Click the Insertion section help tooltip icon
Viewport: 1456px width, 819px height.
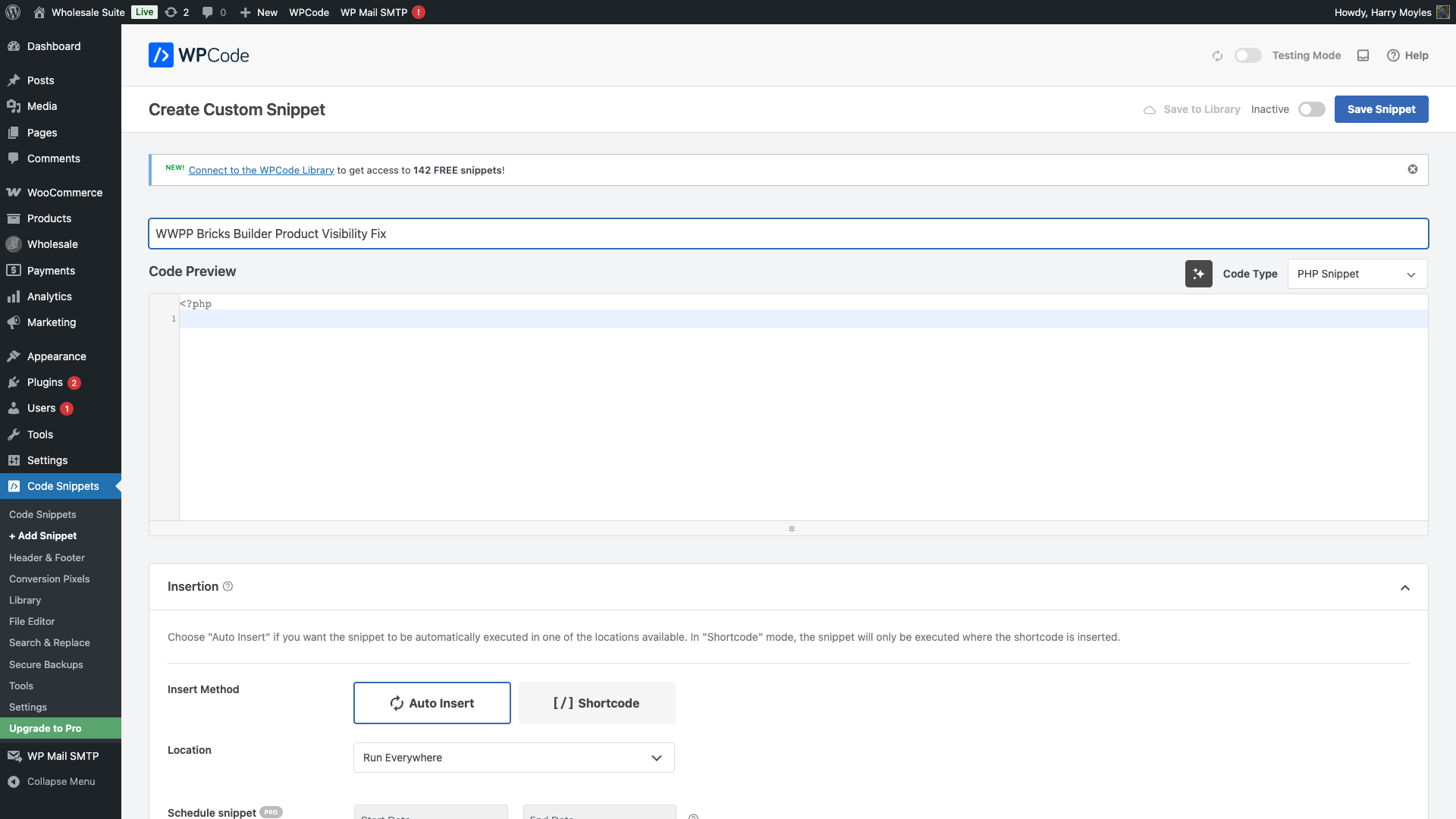coord(228,586)
